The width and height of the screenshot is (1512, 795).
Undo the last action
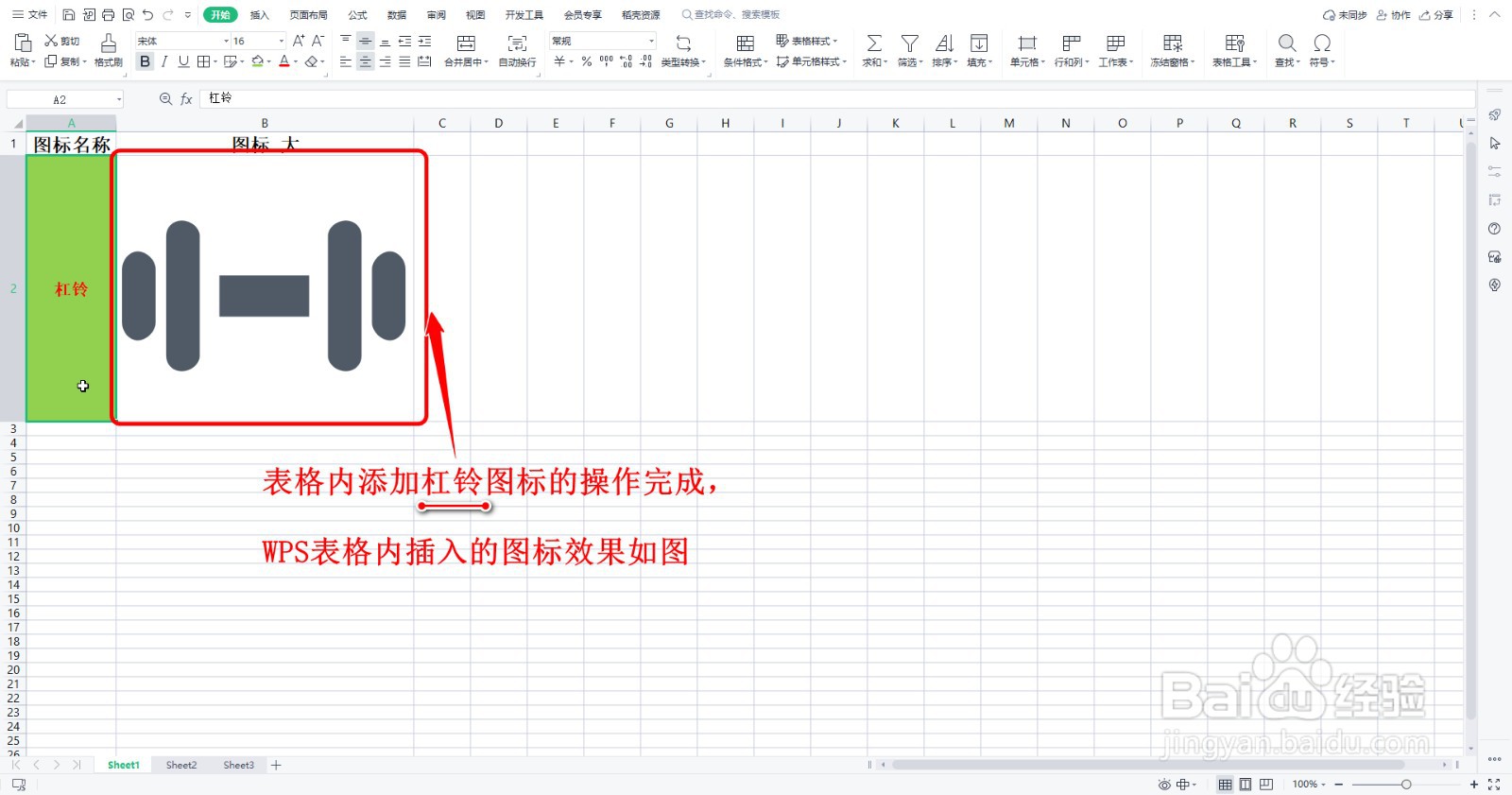[x=148, y=15]
